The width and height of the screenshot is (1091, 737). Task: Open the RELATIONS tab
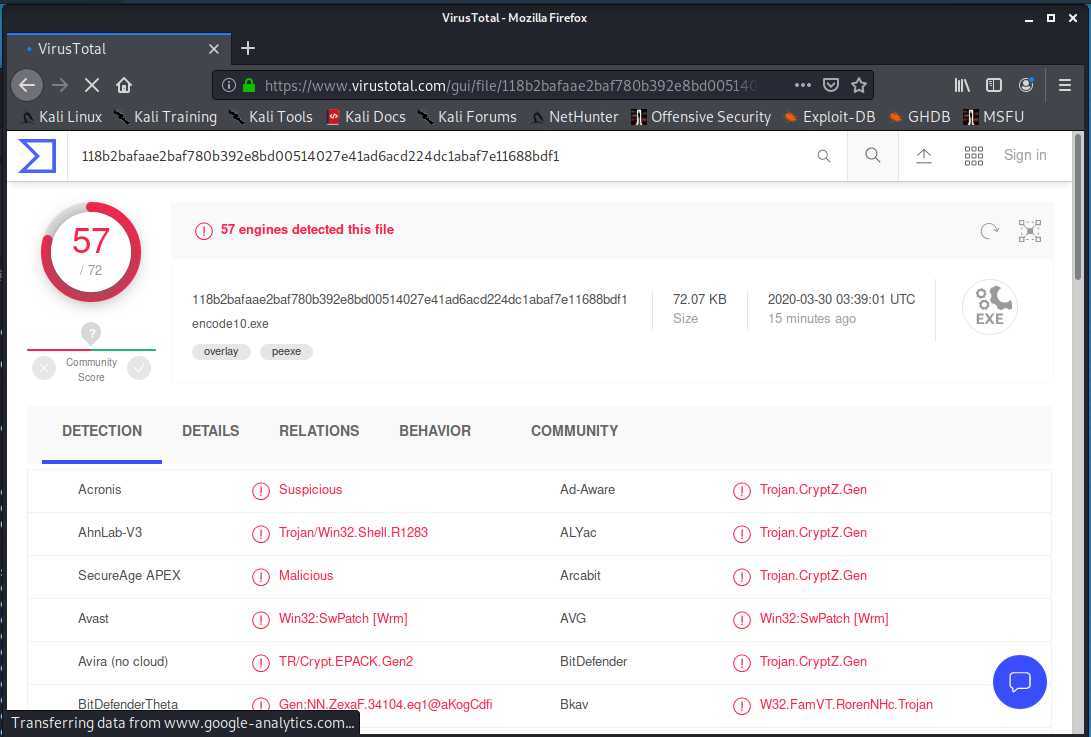coord(319,431)
